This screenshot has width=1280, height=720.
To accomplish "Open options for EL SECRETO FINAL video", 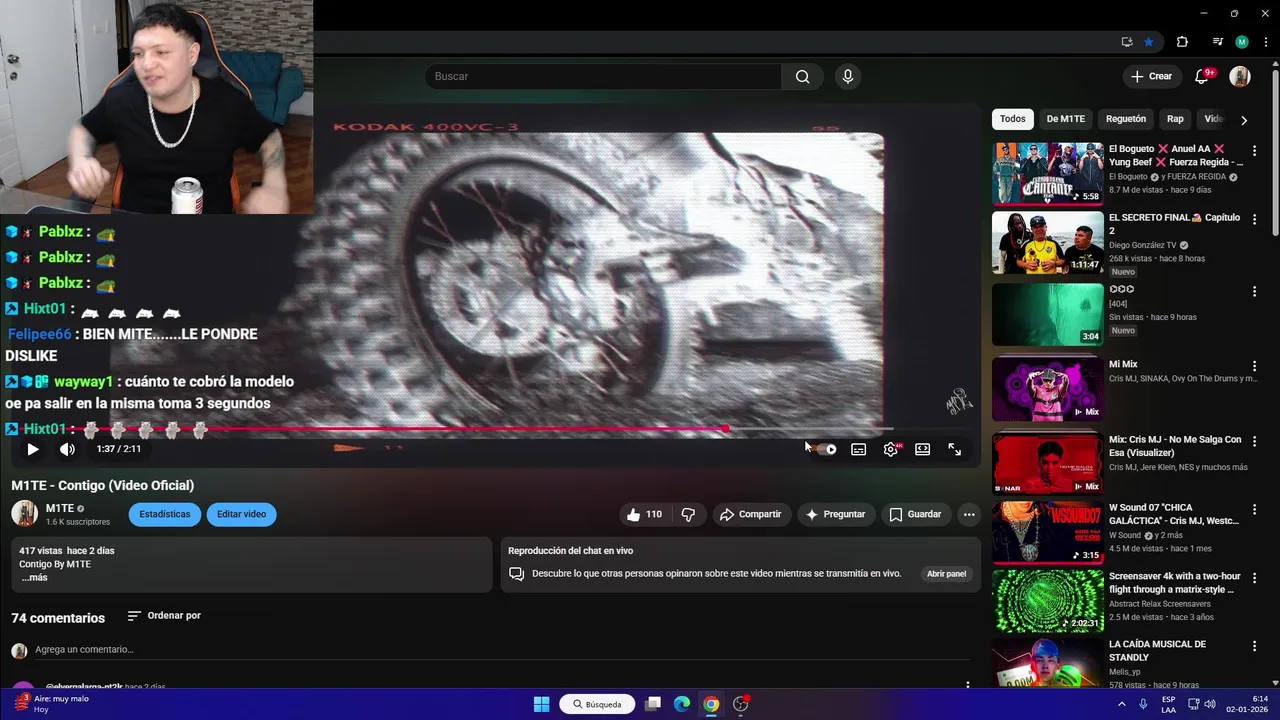I will point(1254,218).
